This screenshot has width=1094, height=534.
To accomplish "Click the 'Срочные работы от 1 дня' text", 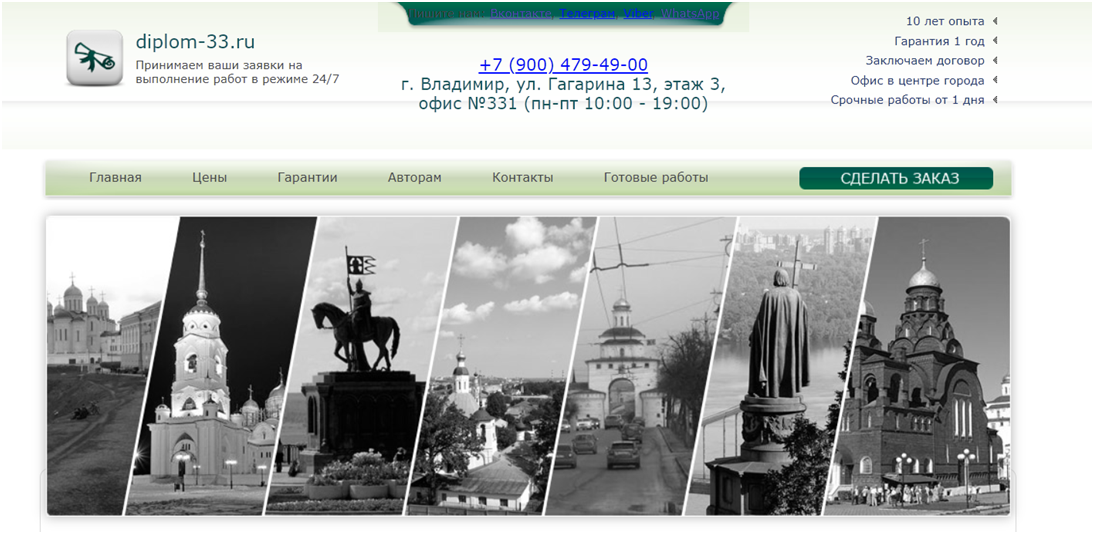I will click(908, 100).
